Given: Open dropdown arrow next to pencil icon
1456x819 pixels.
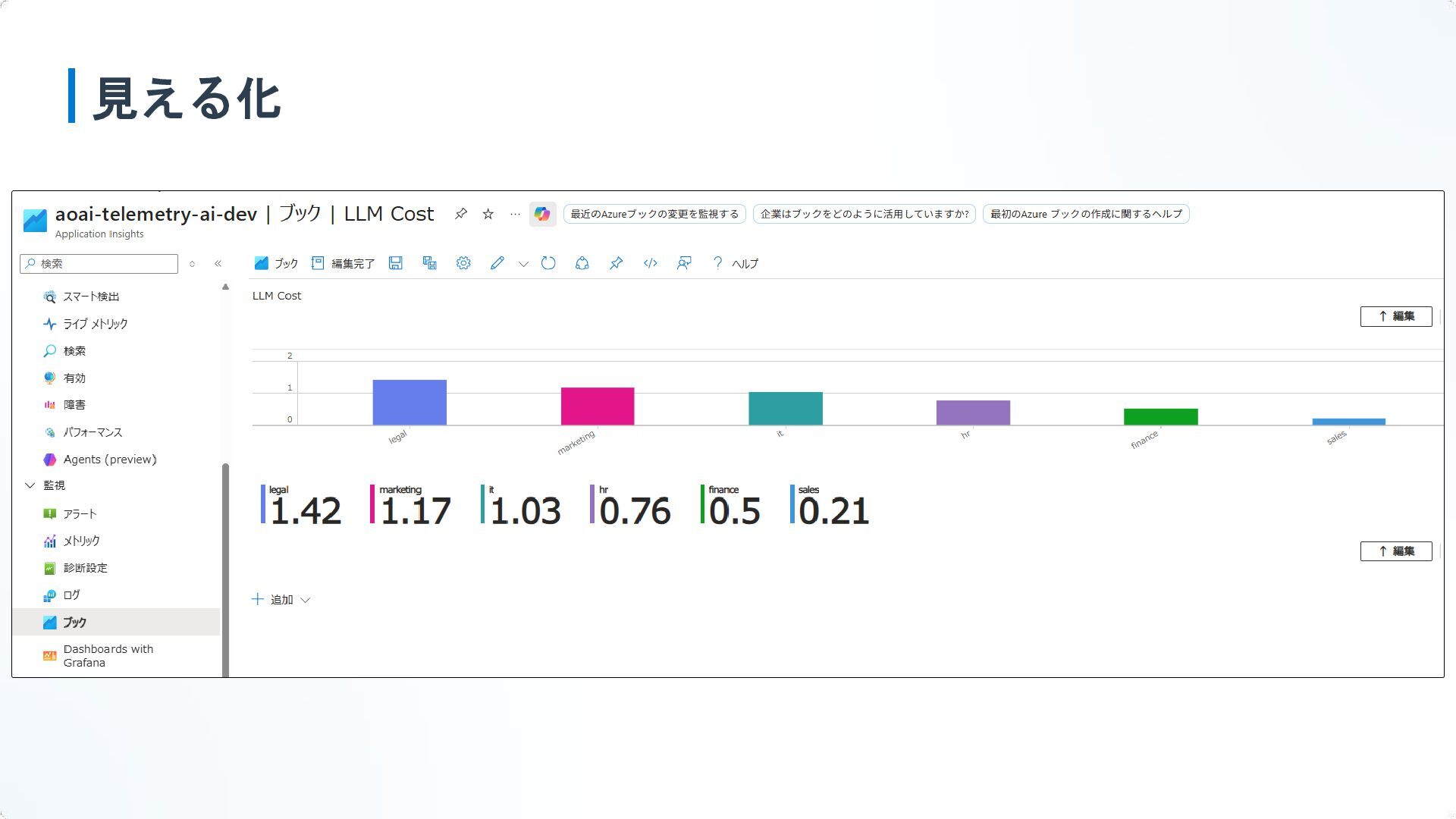Looking at the screenshot, I should click(523, 264).
